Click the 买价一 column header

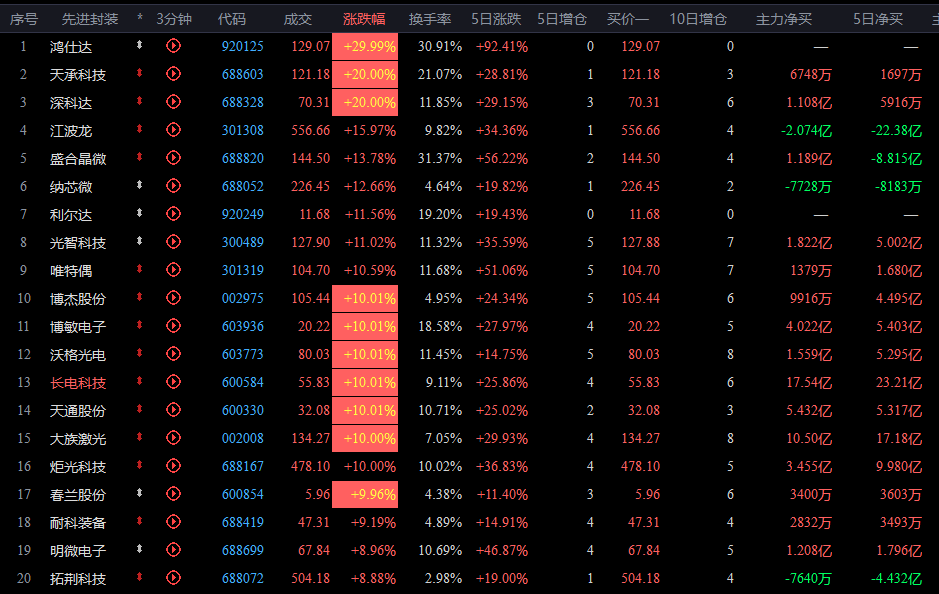click(x=628, y=19)
